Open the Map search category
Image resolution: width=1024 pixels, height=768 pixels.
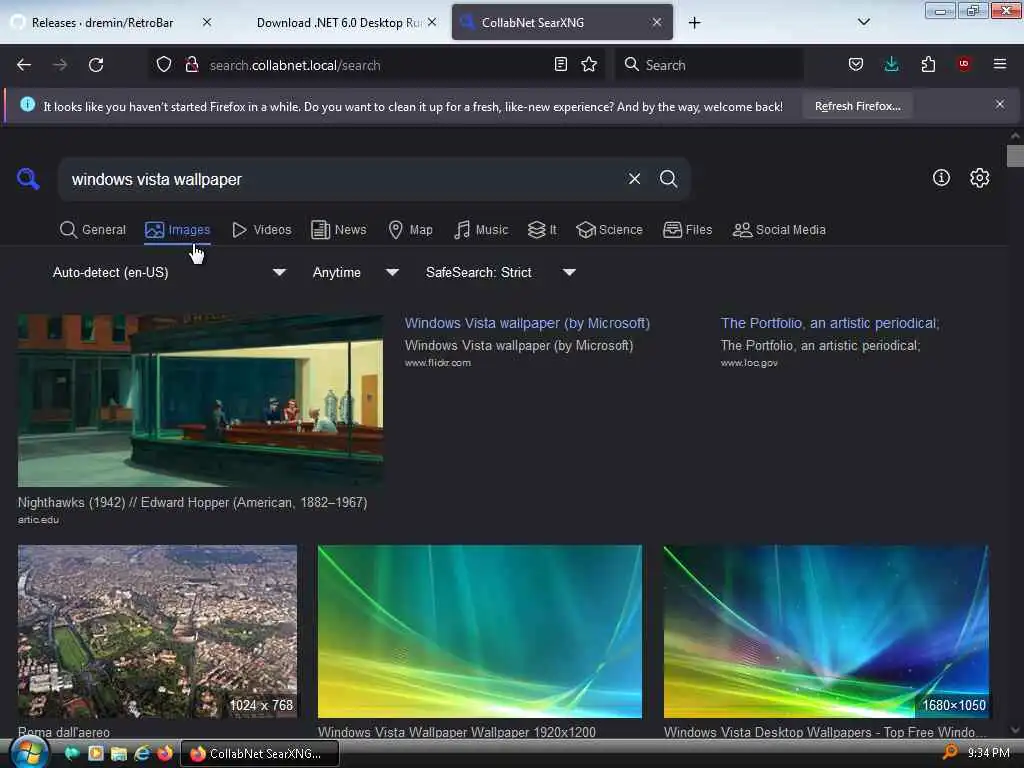(x=410, y=230)
